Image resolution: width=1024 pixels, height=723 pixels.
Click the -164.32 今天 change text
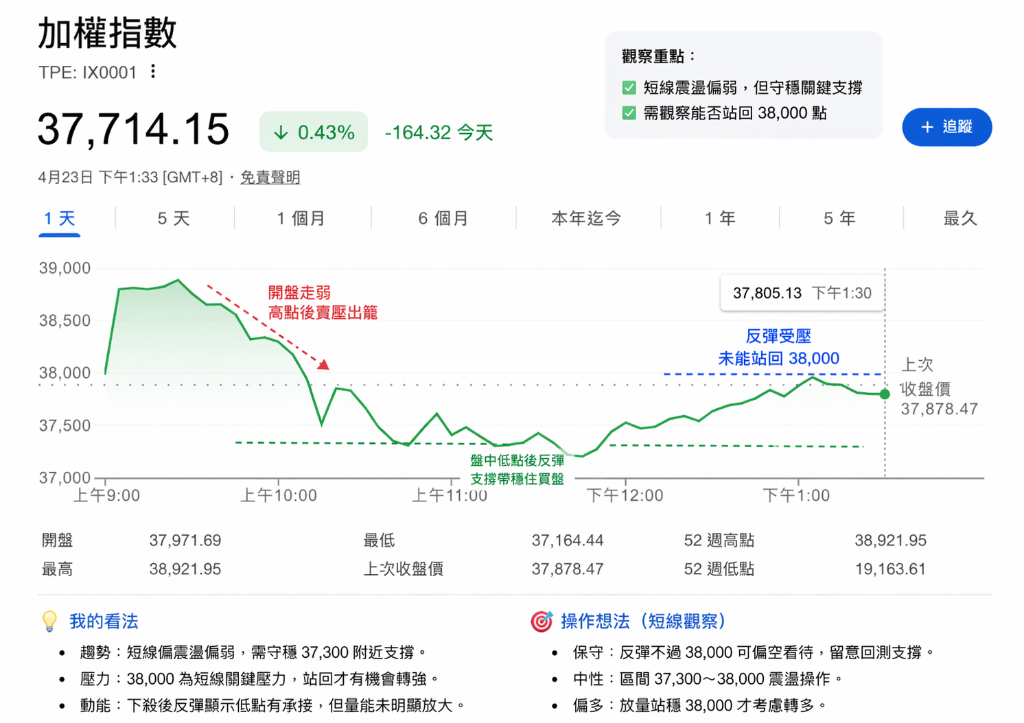[x=439, y=133]
